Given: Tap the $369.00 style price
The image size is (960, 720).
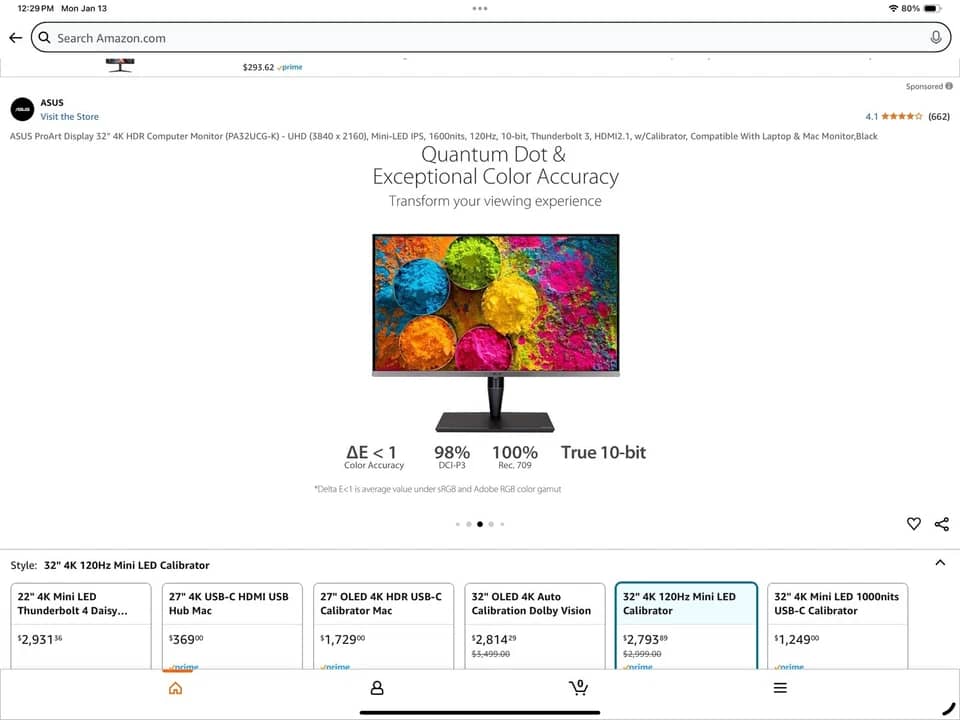Looking at the screenshot, I should click(x=186, y=639).
